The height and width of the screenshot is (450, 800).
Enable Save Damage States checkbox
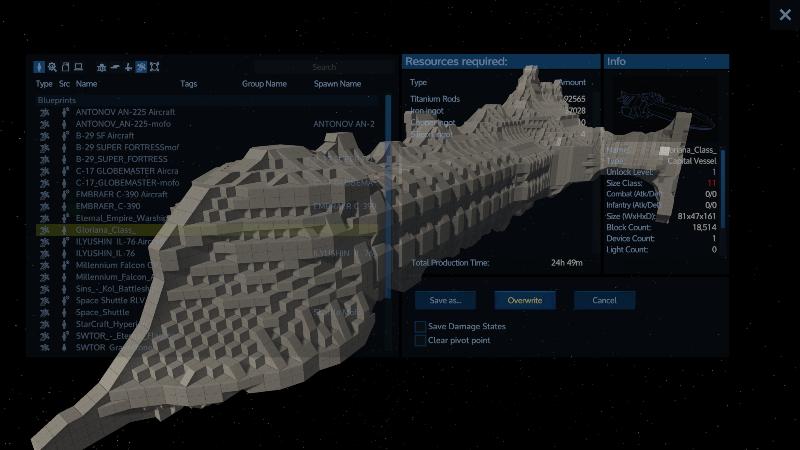click(x=420, y=327)
